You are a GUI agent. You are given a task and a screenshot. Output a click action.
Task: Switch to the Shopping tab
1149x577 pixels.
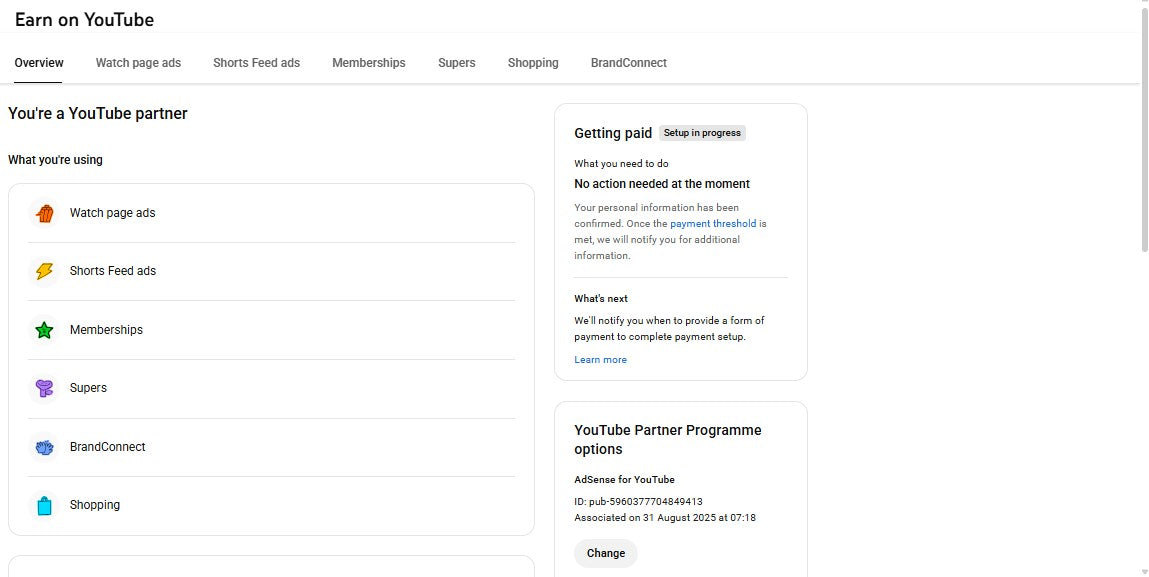point(532,62)
